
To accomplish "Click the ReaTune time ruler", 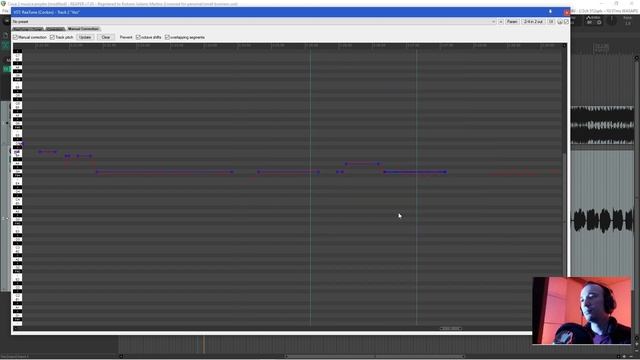I will point(292,46).
